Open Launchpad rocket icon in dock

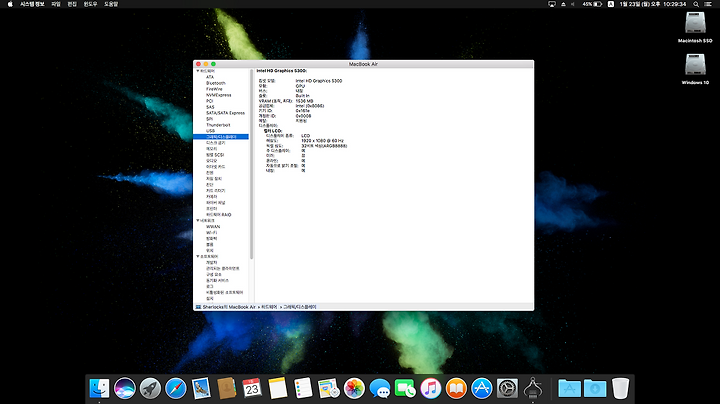(x=150, y=388)
